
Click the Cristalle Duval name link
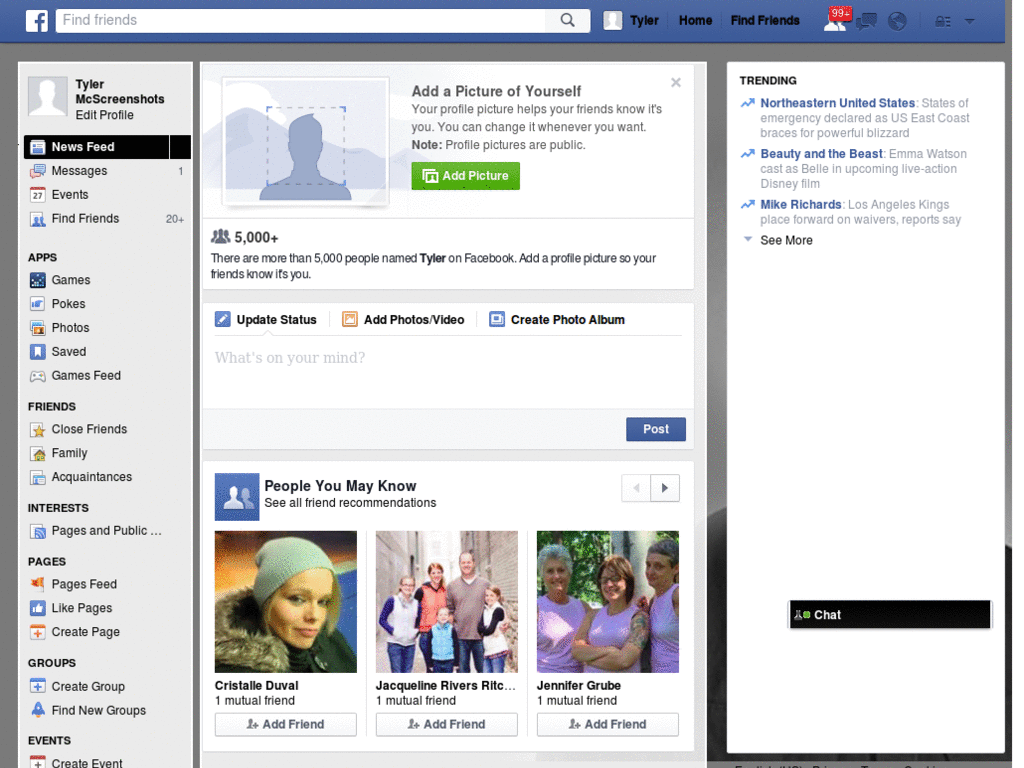tap(257, 686)
